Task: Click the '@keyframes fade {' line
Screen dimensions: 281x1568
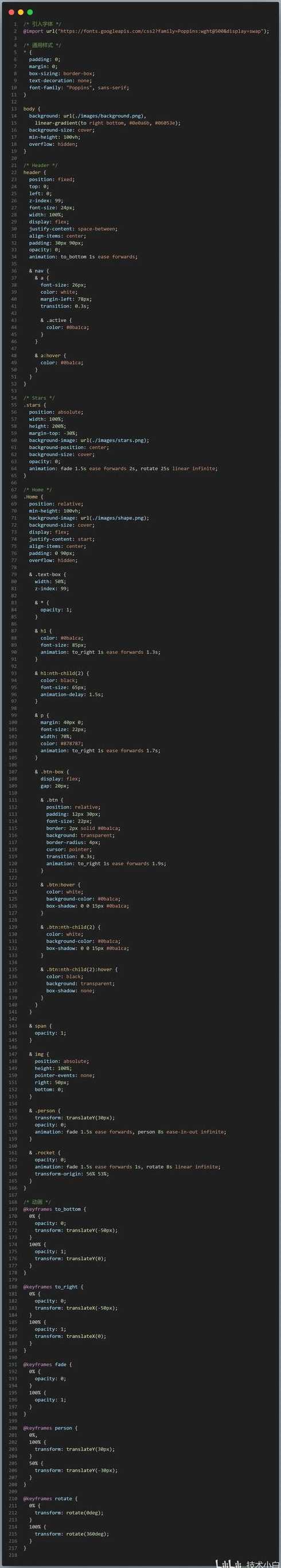Action: click(48, 1364)
